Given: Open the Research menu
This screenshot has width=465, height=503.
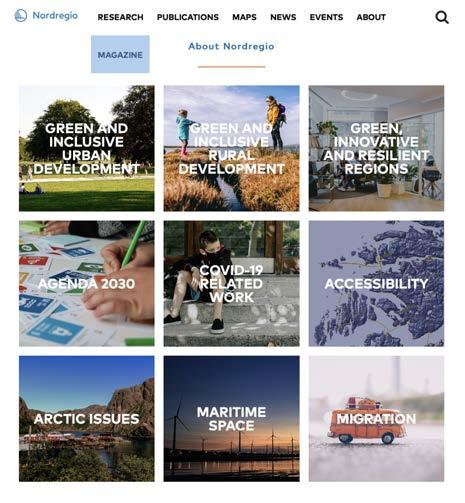Looking at the screenshot, I should [120, 17].
